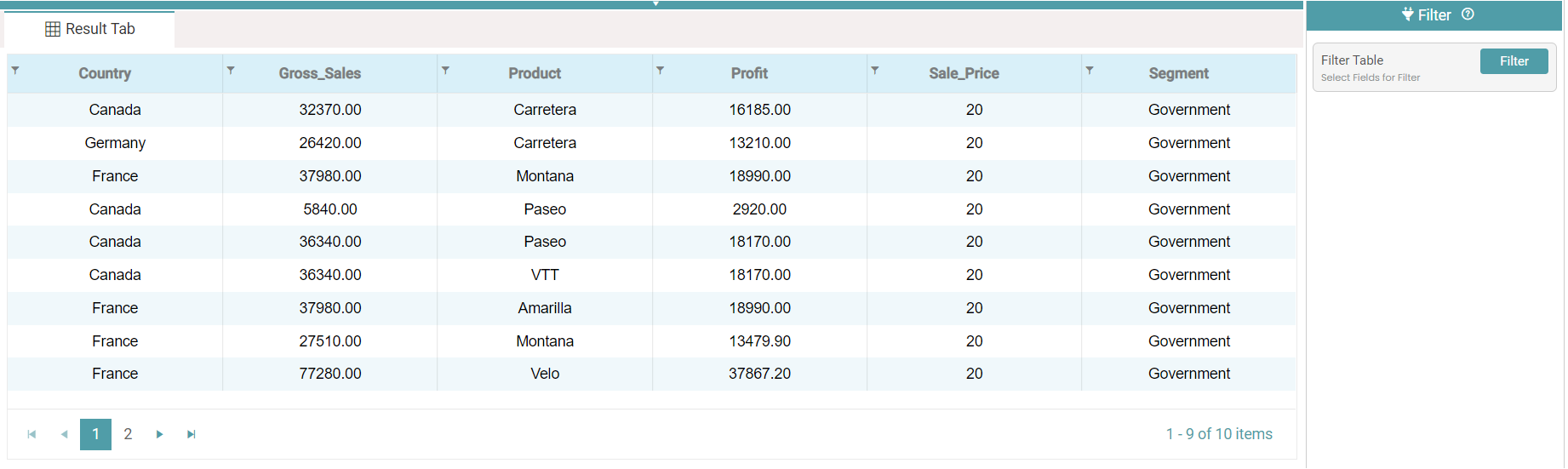Image resolution: width=1568 pixels, height=469 pixels.
Task: Go to the next page arrow
Action: point(159,434)
